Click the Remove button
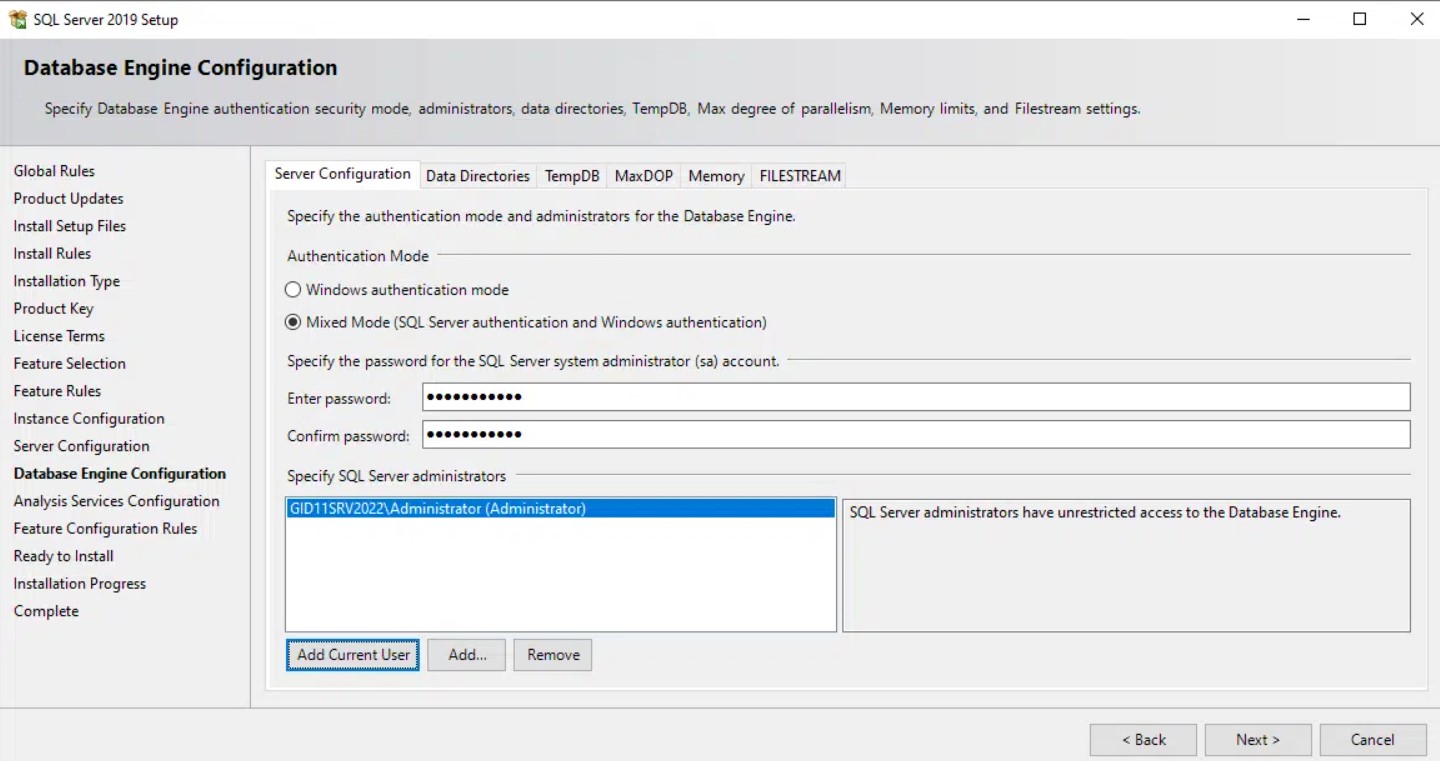 pyautogui.click(x=553, y=655)
